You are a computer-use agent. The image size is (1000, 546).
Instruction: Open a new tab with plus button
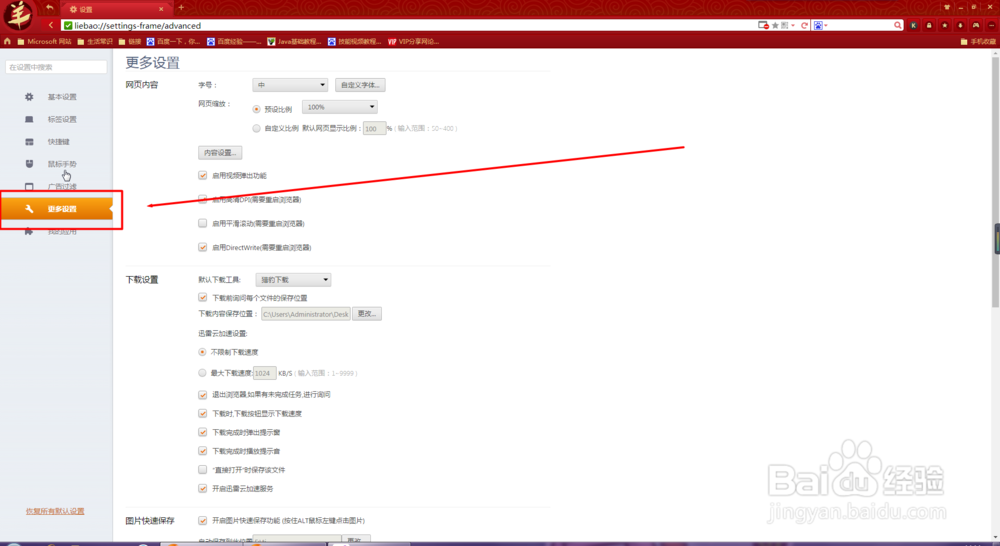(x=181, y=8)
